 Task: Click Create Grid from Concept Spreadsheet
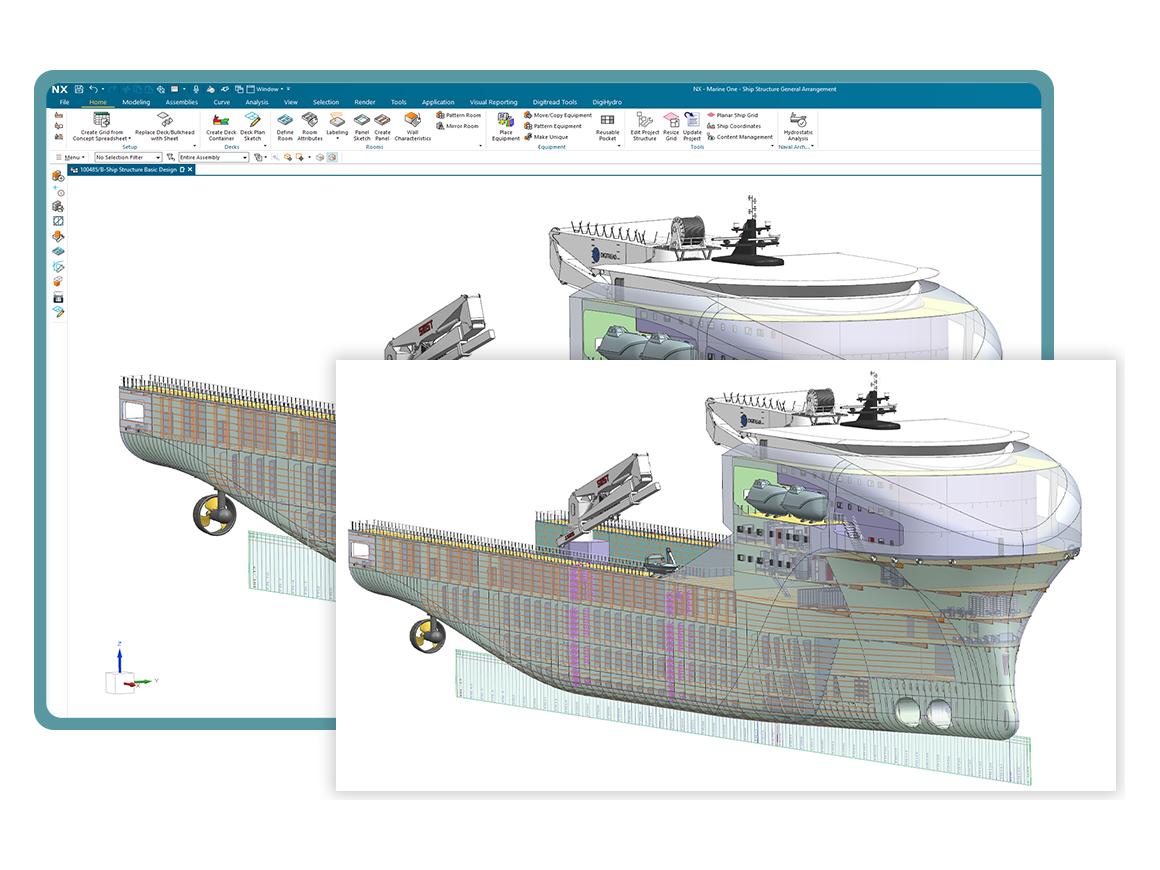click(x=101, y=127)
